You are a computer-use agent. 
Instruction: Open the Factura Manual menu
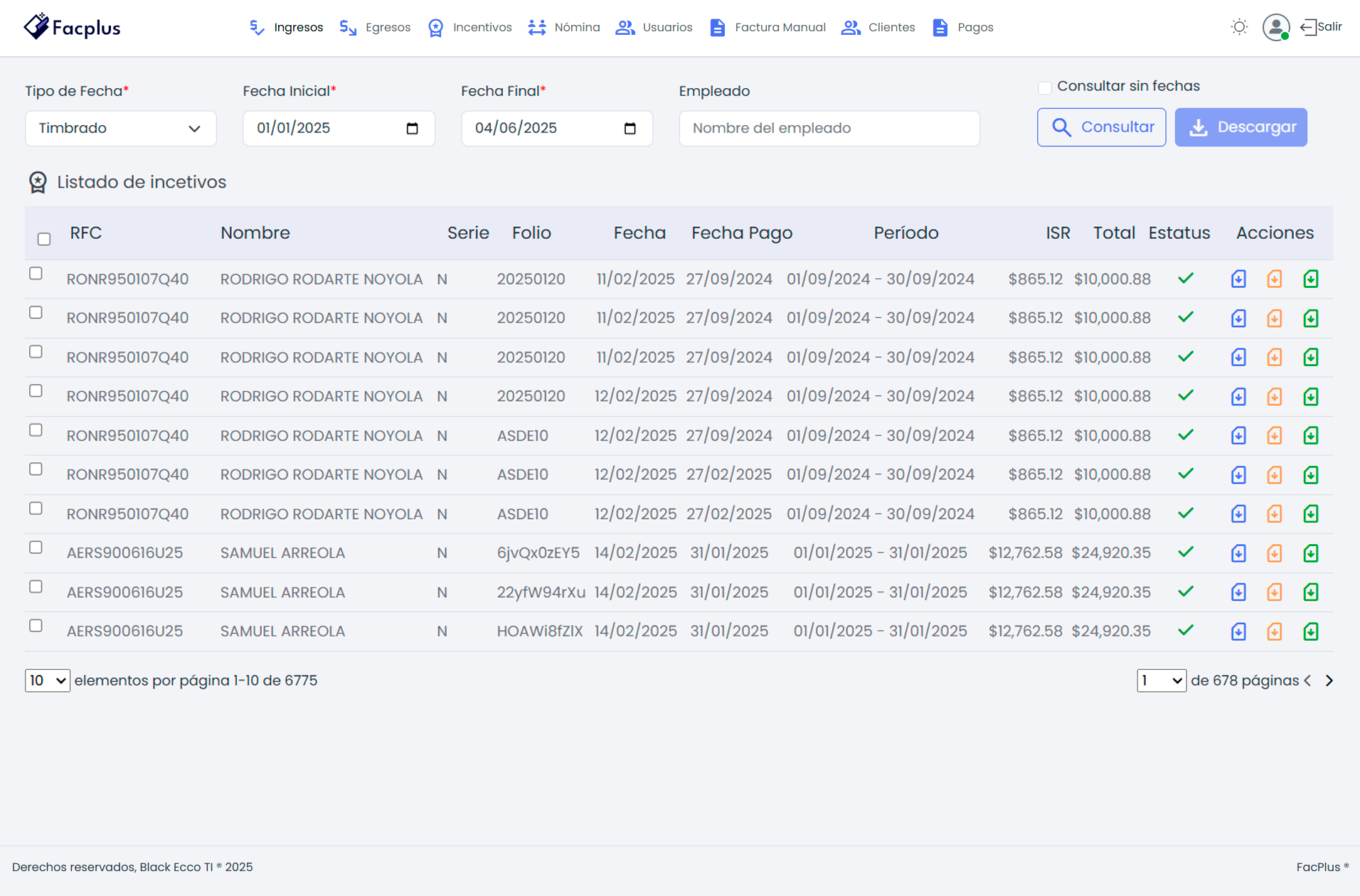[768, 28]
